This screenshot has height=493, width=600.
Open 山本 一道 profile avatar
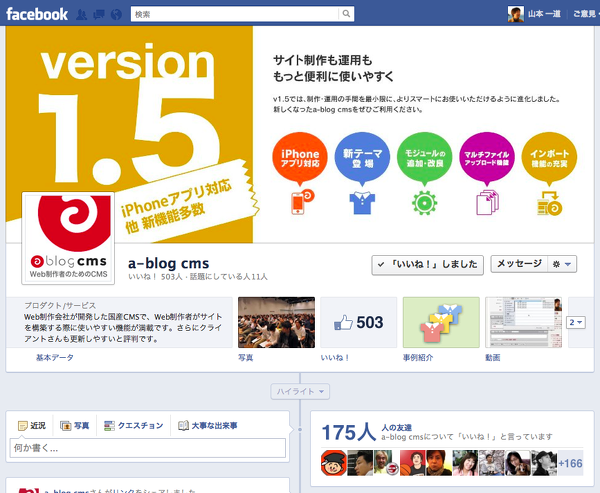[515, 14]
